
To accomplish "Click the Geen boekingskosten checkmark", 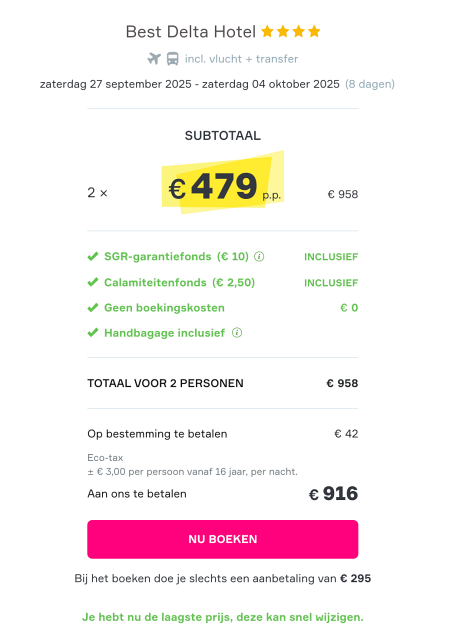I will click(93, 308).
